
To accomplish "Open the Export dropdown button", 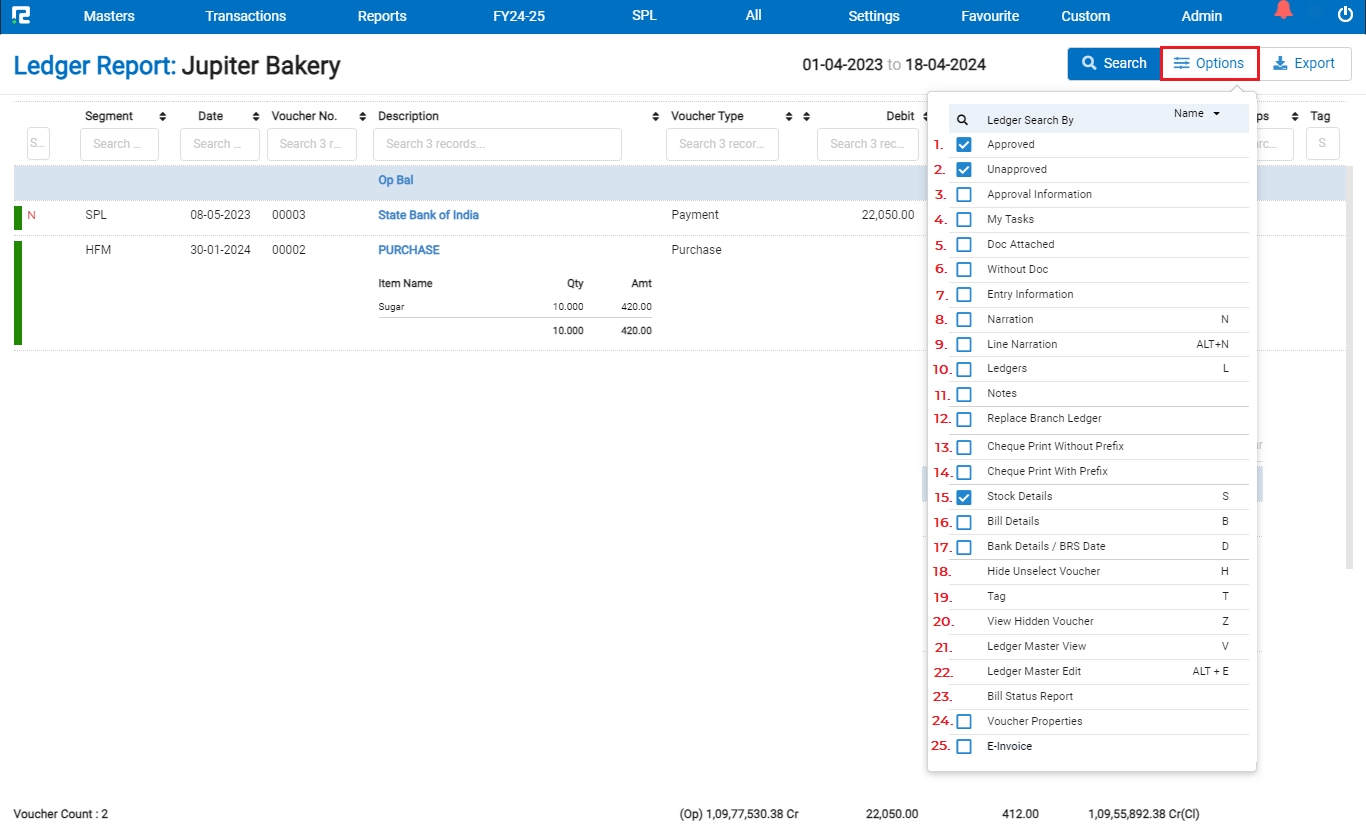I will click(1305, 64).
